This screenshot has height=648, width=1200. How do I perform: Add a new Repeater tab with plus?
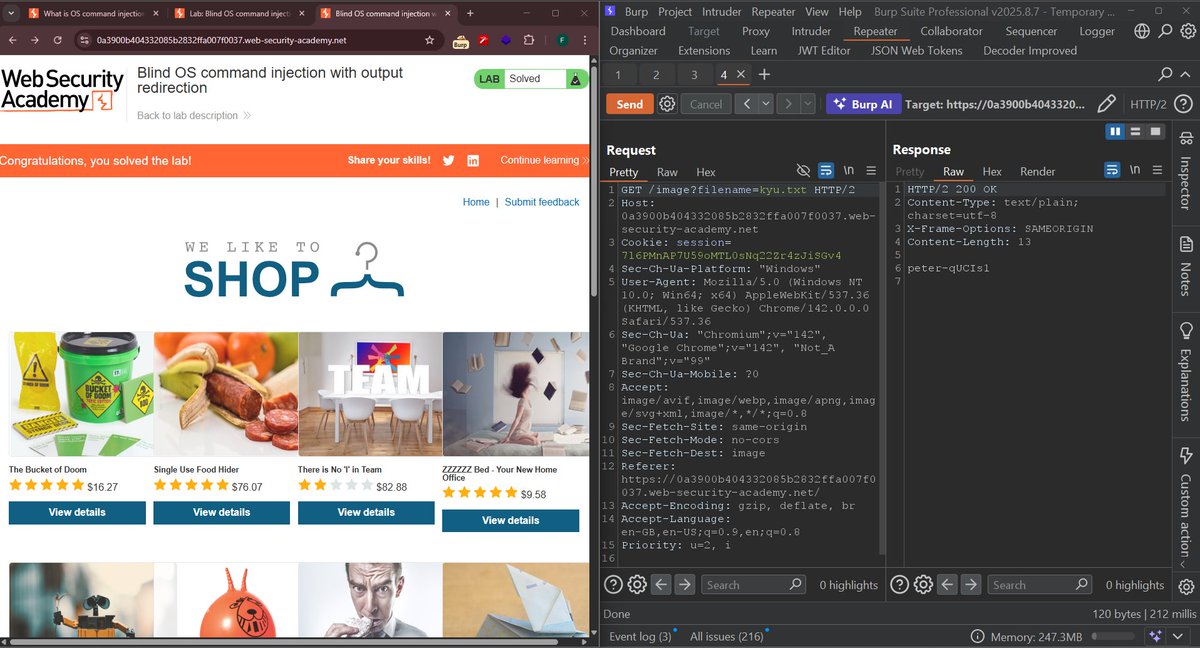pos(764,75)
